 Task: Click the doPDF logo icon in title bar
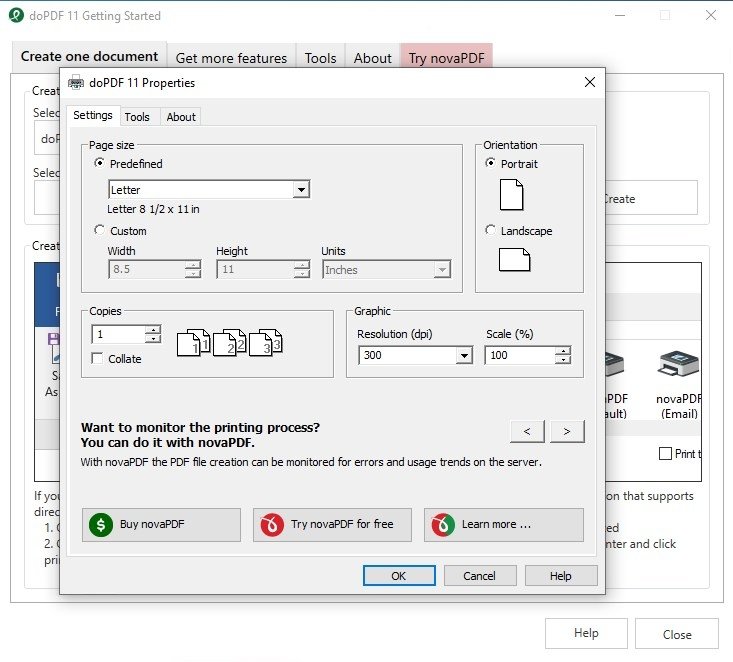(x=16, y=15)
